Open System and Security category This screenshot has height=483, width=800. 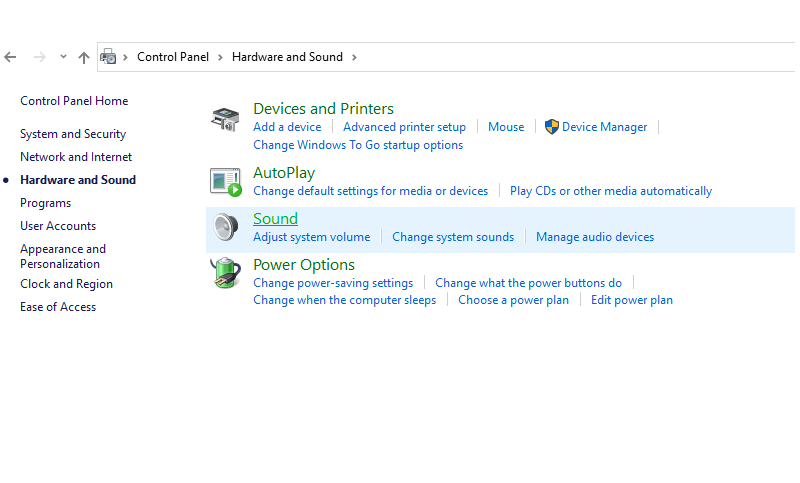click(x=73, y=134)
